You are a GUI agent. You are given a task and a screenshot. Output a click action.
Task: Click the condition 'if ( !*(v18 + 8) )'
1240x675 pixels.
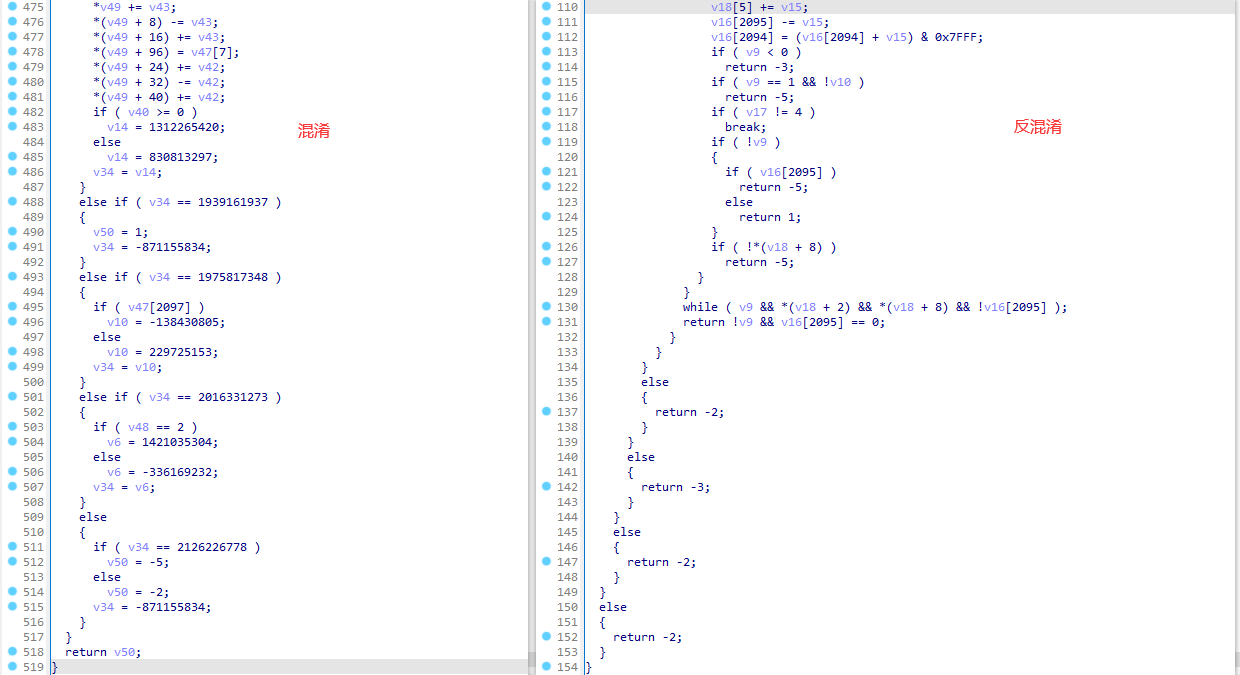[x=774, y=247]
